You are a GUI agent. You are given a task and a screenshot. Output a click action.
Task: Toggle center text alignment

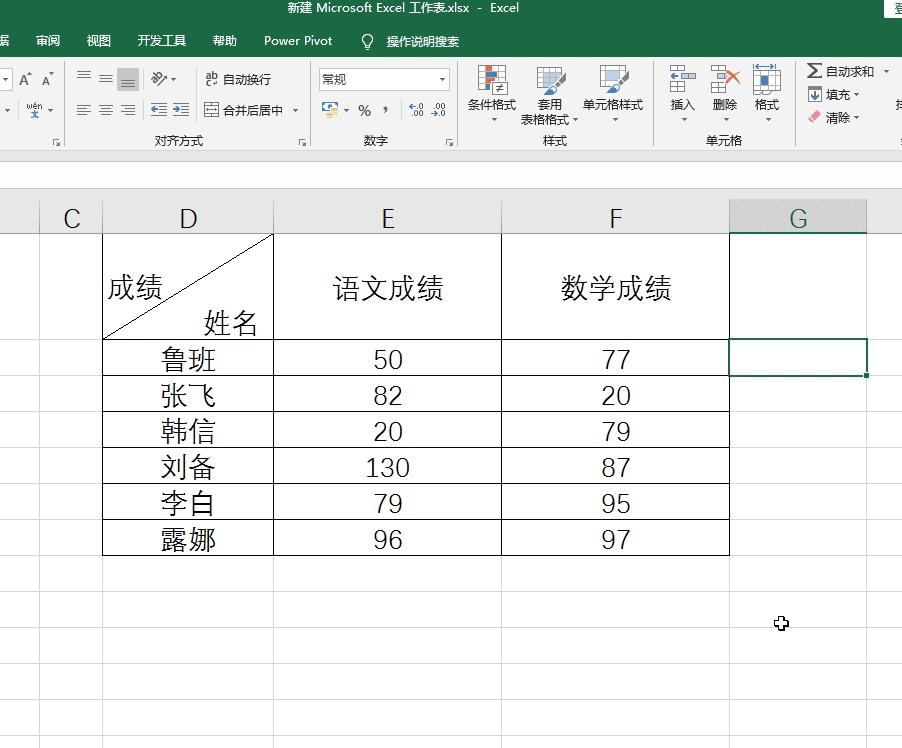pyautogui.click(x=104, y=110)
